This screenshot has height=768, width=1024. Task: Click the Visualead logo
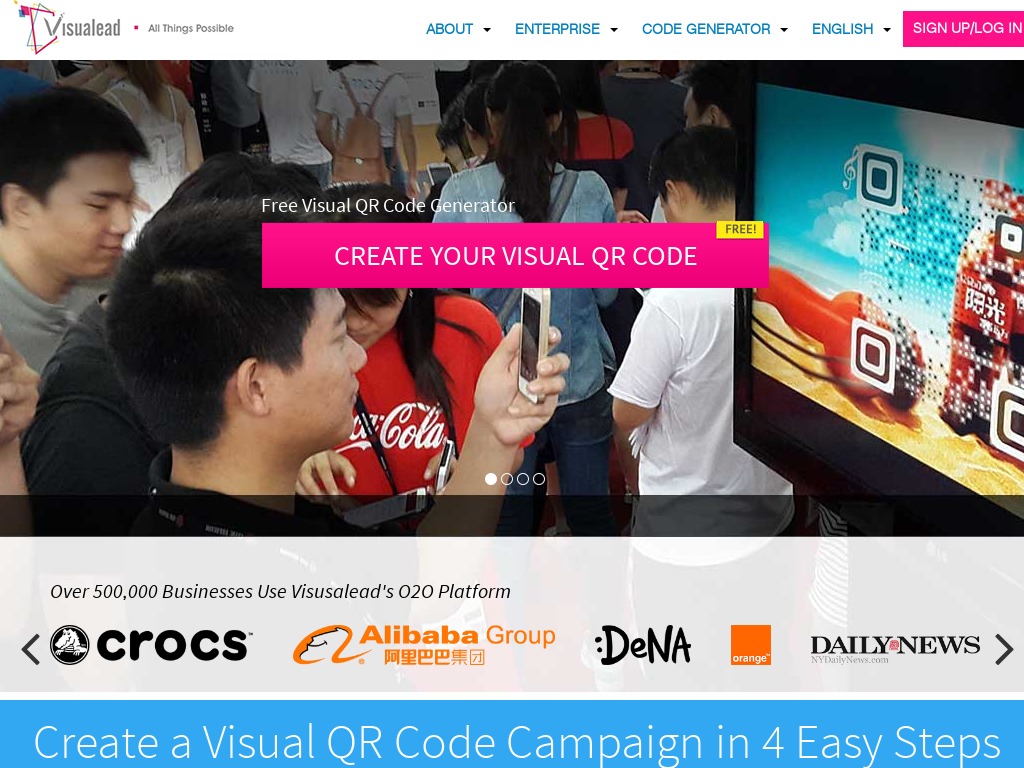coord(67,27)
